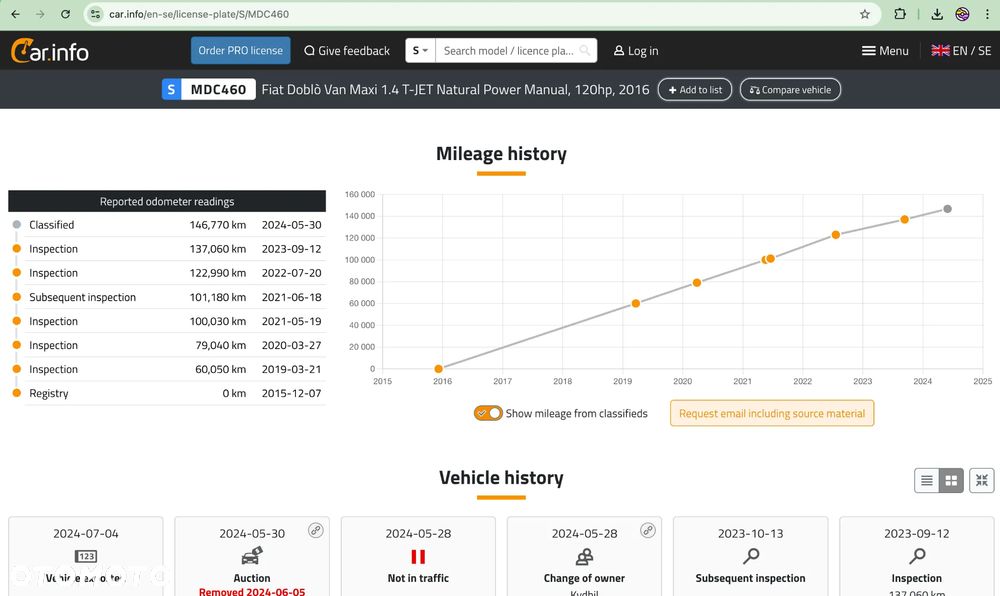
Task: Switch to list view in Vehicle history
Action: pos(927,480)
